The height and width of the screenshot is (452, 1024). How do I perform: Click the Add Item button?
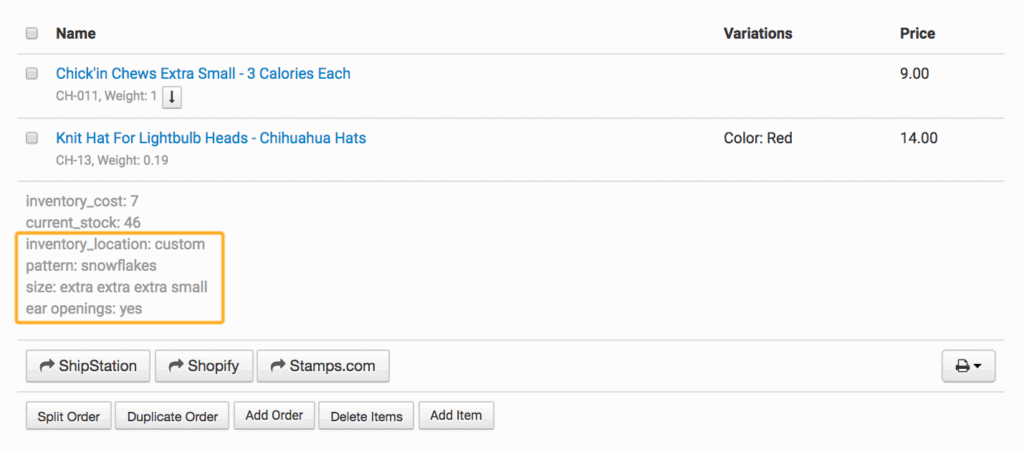point(456,415)
